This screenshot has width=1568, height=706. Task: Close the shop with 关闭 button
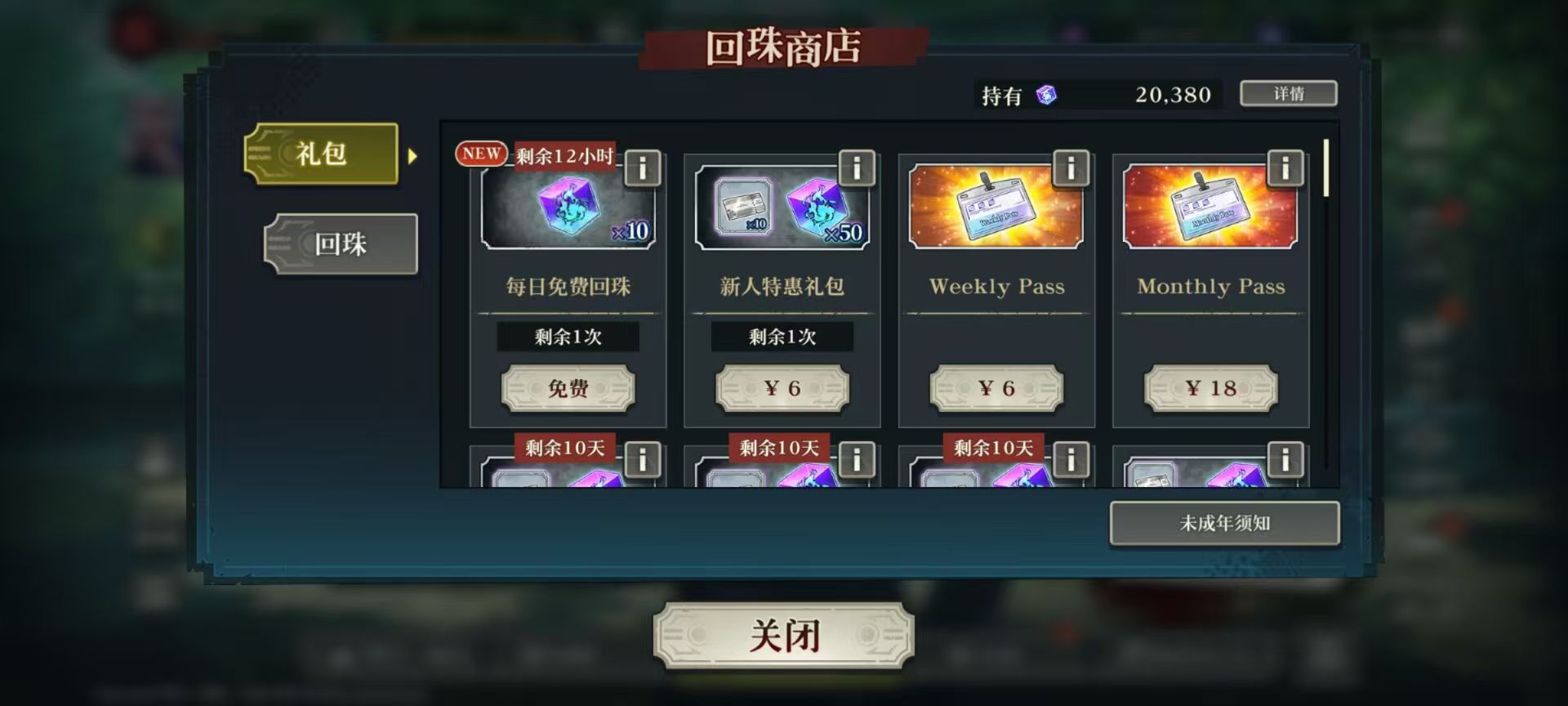point(784,636)
